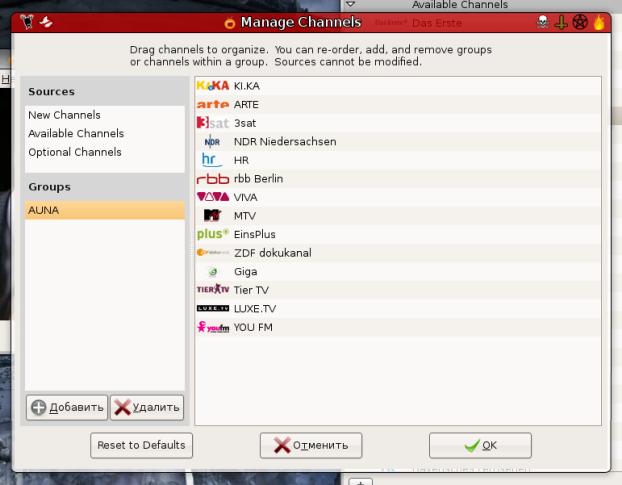Image resolution: width=622 pixels, height=485 pixels.
Task: Click the orange app icon beside Manage Channels
Action: 229,23
